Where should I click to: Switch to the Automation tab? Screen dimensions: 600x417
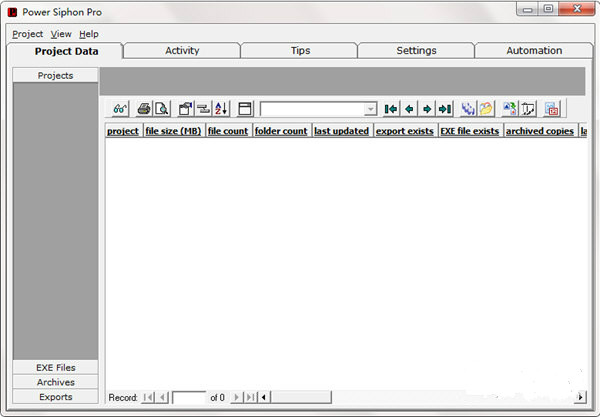point(534,50)
